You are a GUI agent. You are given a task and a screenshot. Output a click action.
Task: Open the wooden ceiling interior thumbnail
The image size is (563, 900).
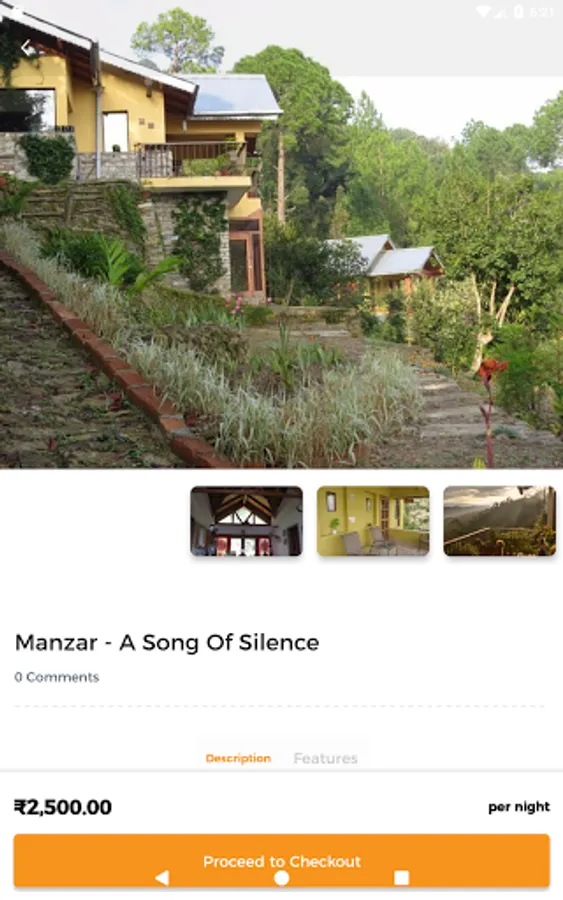(x=247, y=521)
